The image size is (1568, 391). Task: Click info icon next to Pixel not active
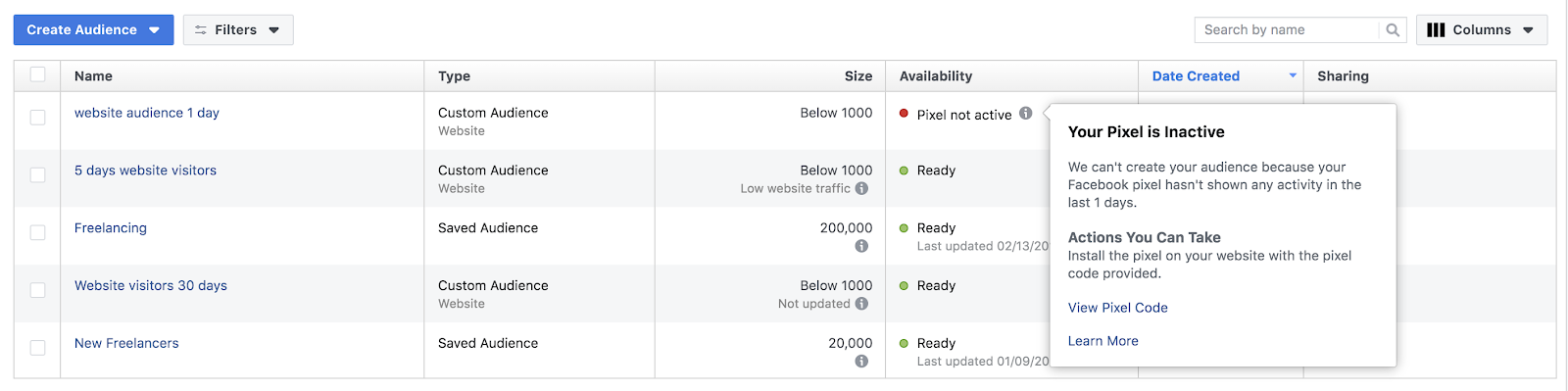(1025, 113)
